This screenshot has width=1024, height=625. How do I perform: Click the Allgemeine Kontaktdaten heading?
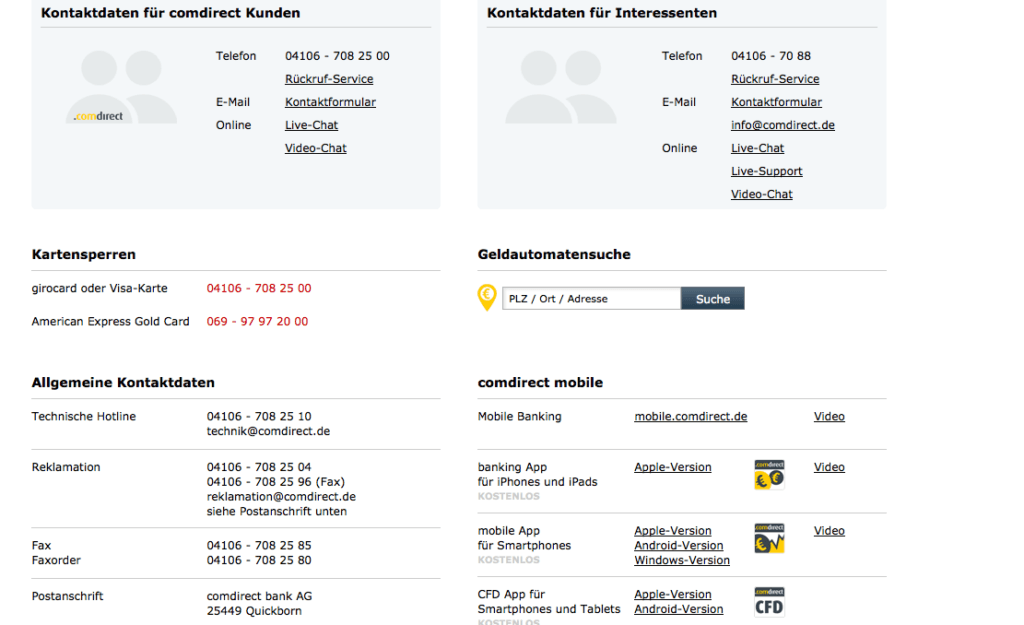point(123,383)
